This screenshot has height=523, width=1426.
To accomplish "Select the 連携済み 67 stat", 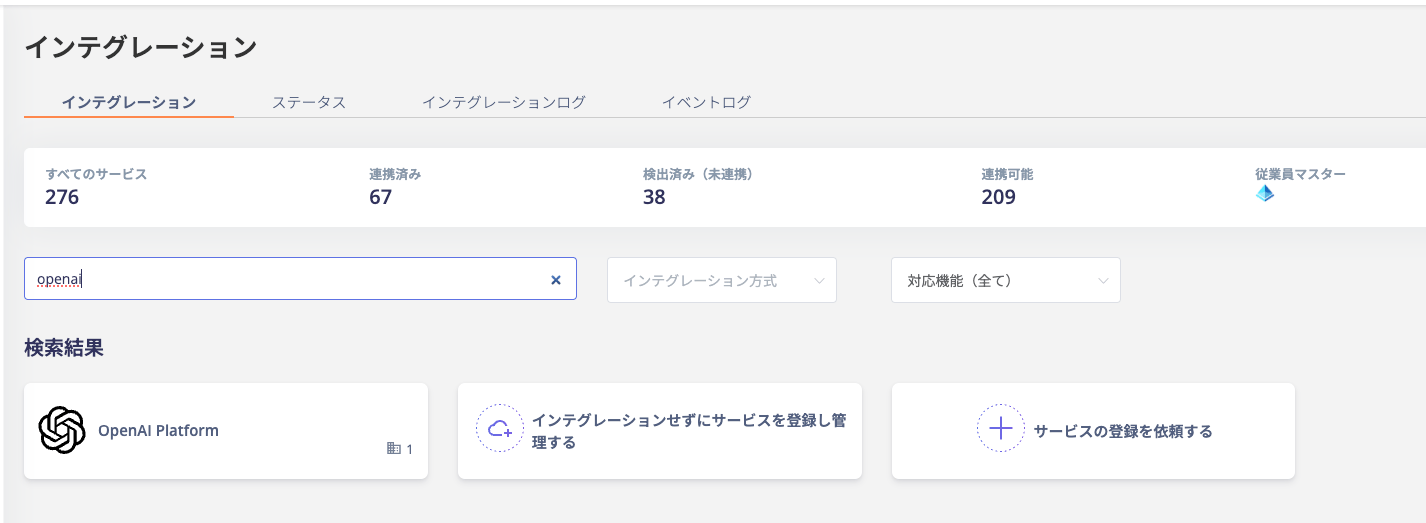I will point(395,186).
